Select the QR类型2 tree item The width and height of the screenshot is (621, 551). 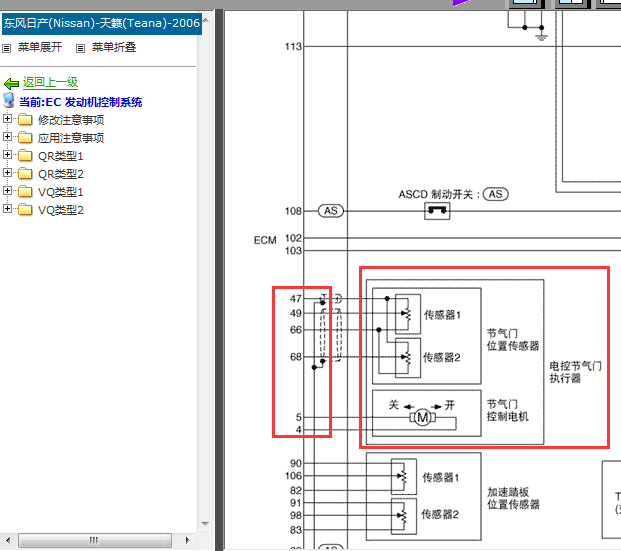[61, 174]
